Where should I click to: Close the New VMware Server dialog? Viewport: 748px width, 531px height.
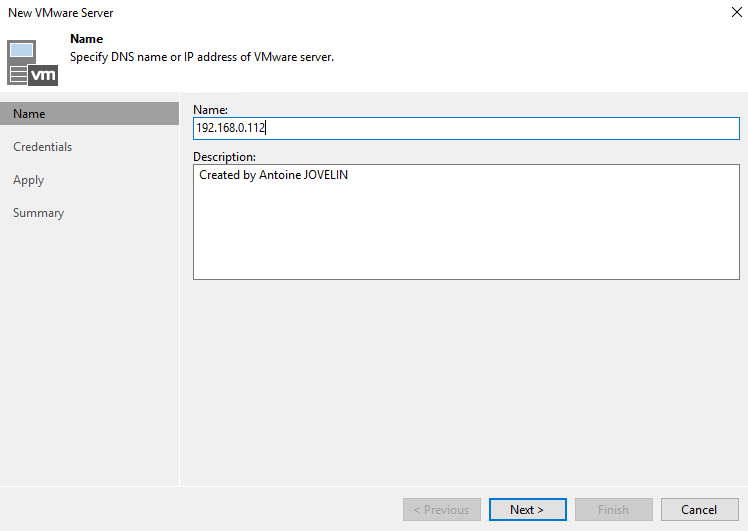point(737,12)
